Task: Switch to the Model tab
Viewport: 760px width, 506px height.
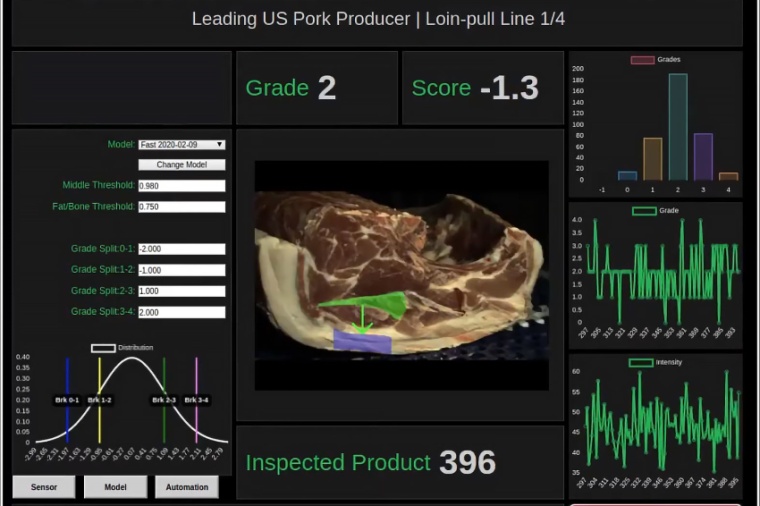Action: point(115,487)
